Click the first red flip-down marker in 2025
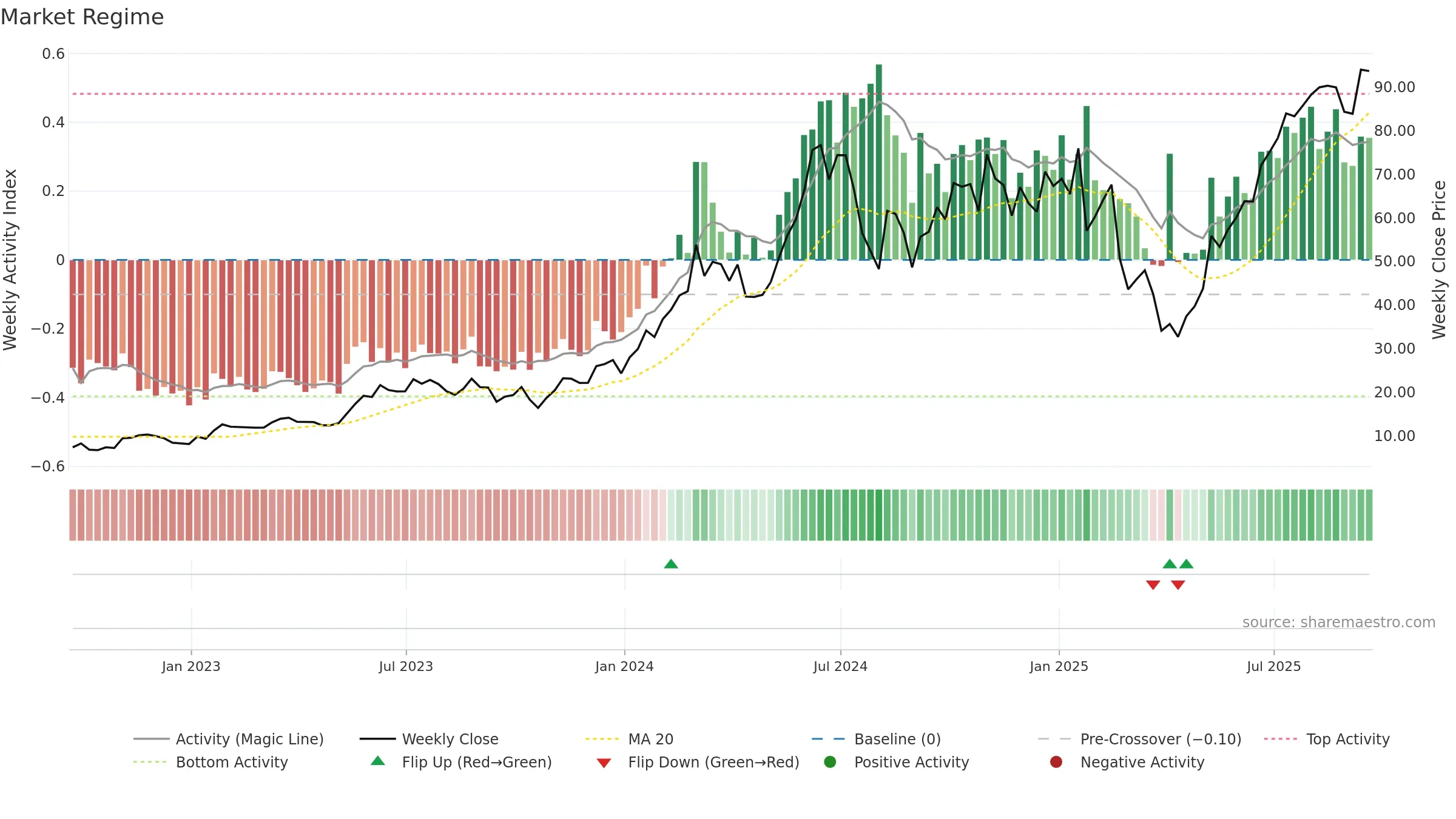Image resolution: width=1456 pixels, height=819 pixels. pyautogui.click(x=1153, y=585)
